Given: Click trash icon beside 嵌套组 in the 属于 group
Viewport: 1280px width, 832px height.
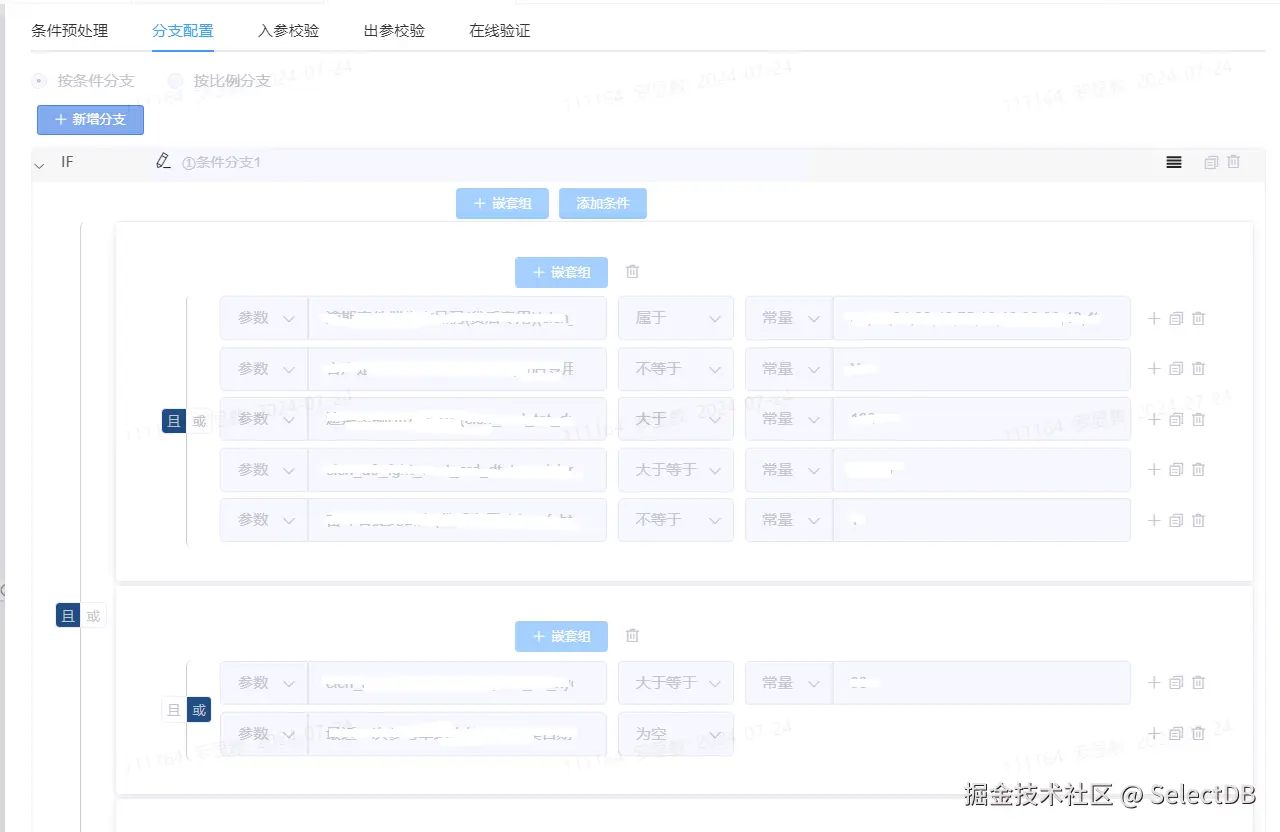Looking at the screenshot, I should coord(632,272).
